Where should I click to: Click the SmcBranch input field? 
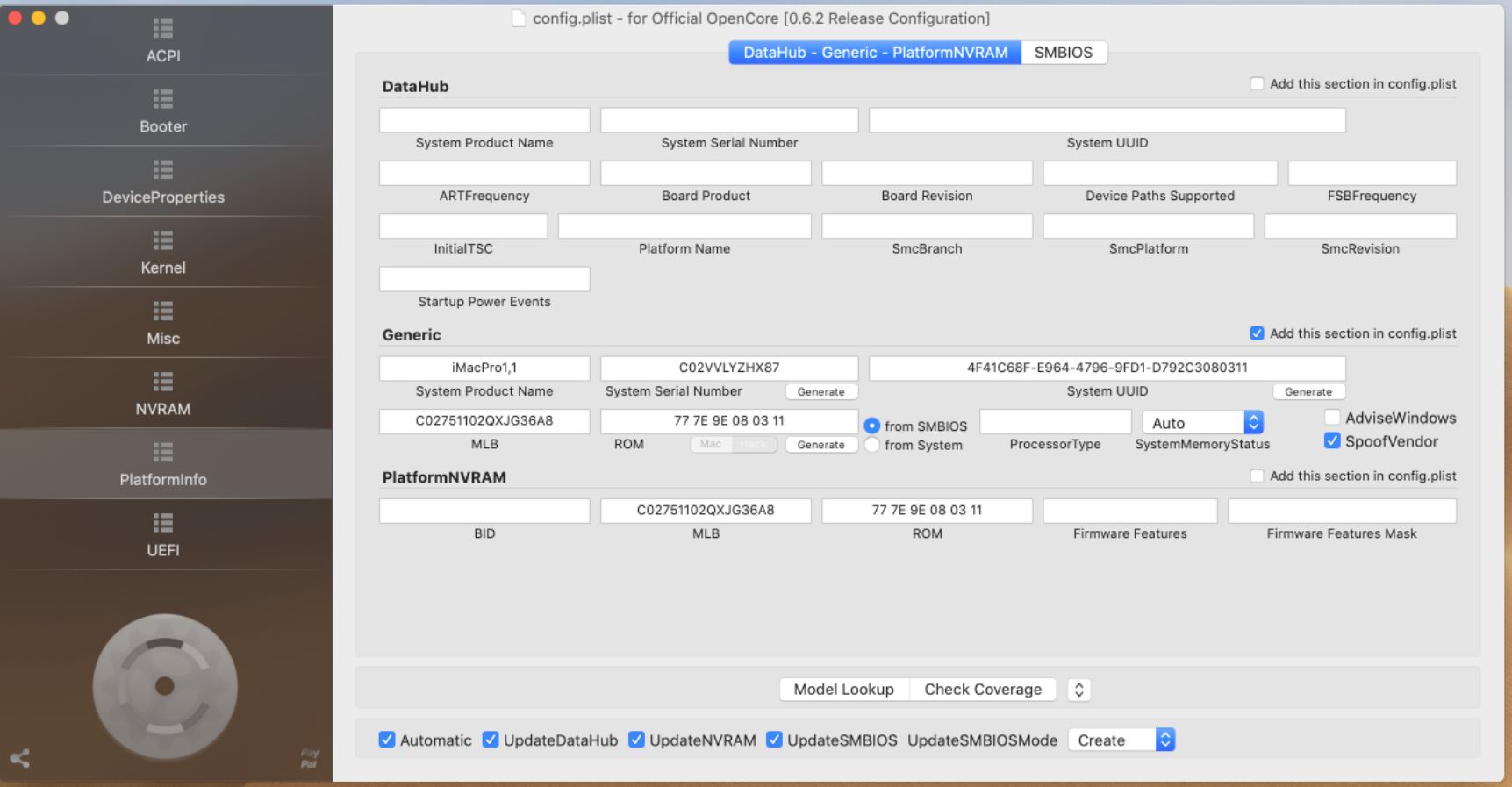click(x=928, y=226)
